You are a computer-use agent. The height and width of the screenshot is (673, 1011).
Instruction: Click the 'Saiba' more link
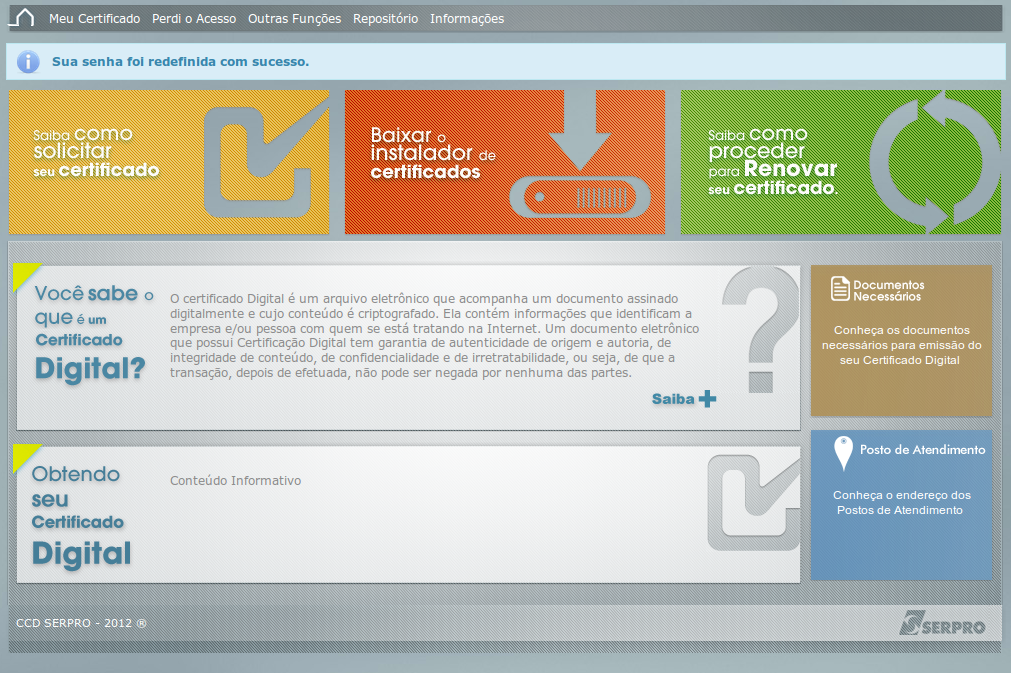673,399
